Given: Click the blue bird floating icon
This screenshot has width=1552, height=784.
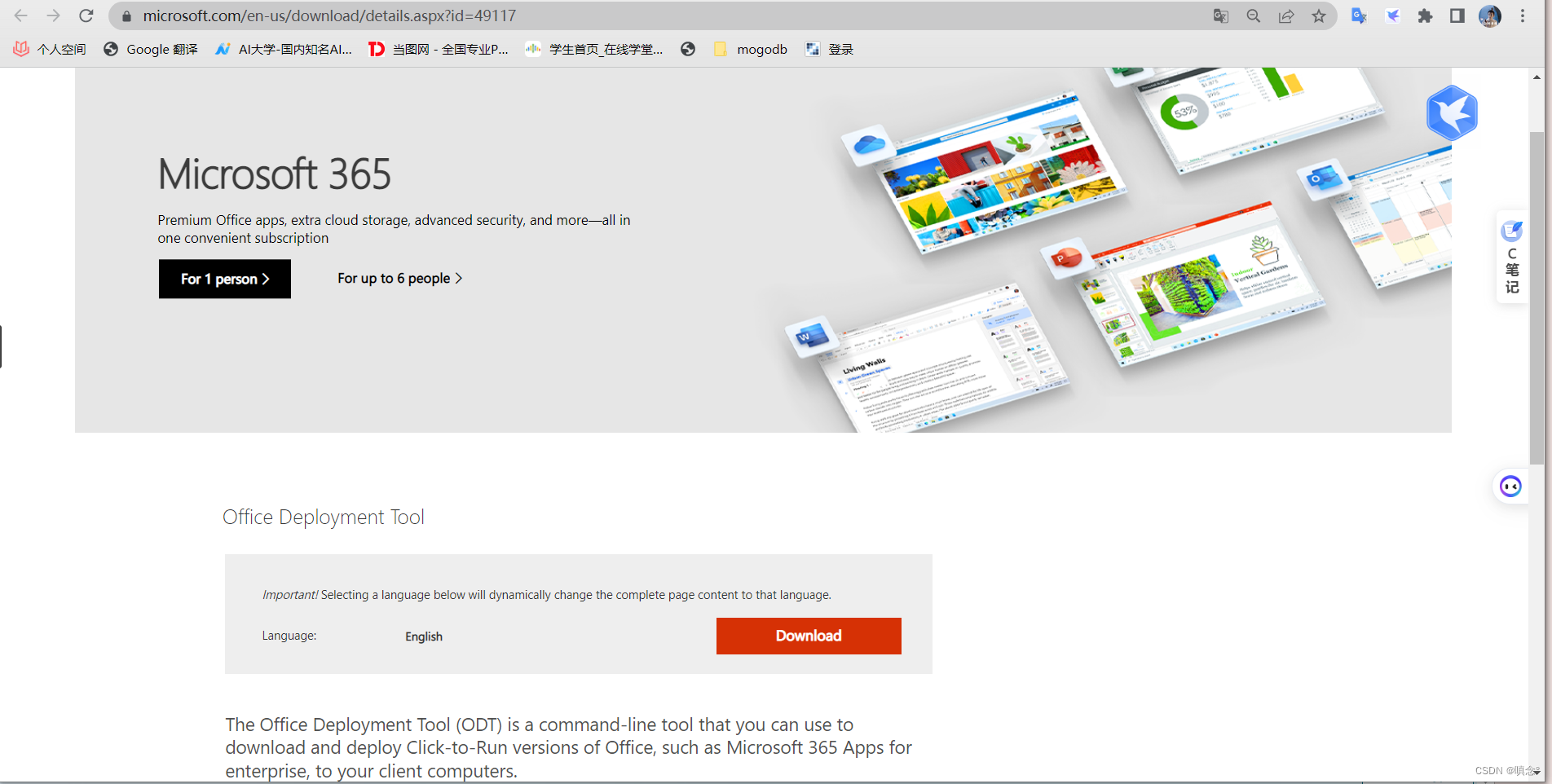Looking at the screenshot, I should coord(1452,112).
